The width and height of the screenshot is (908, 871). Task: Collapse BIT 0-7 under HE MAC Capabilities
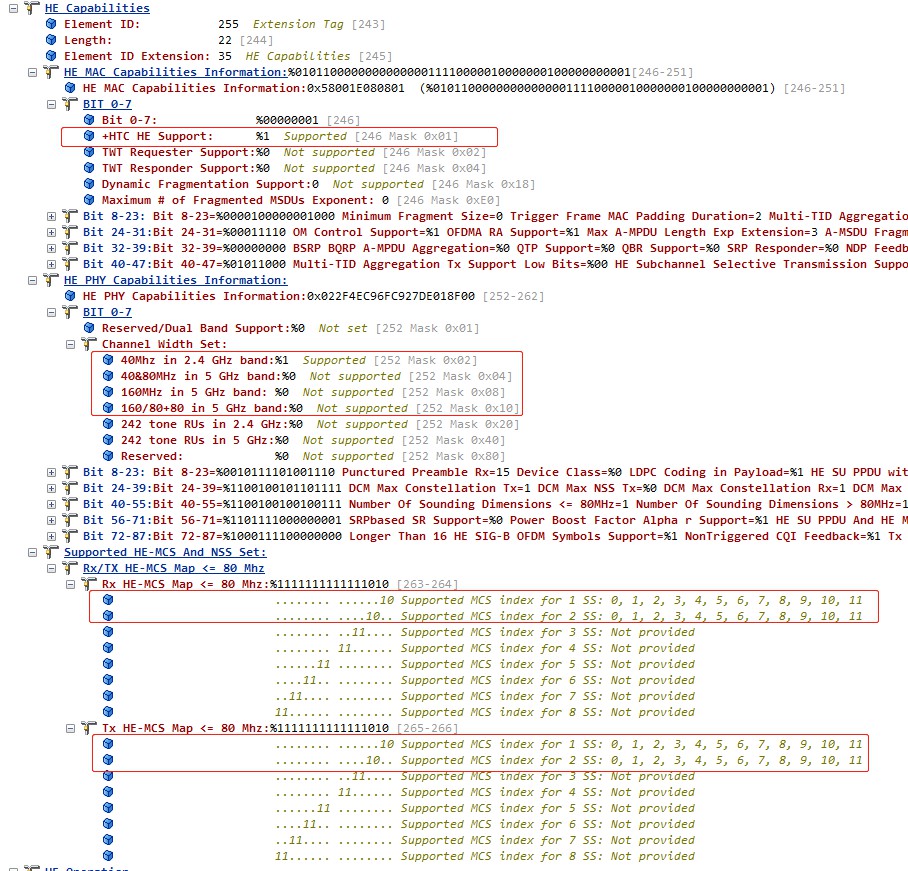[52, 104]
